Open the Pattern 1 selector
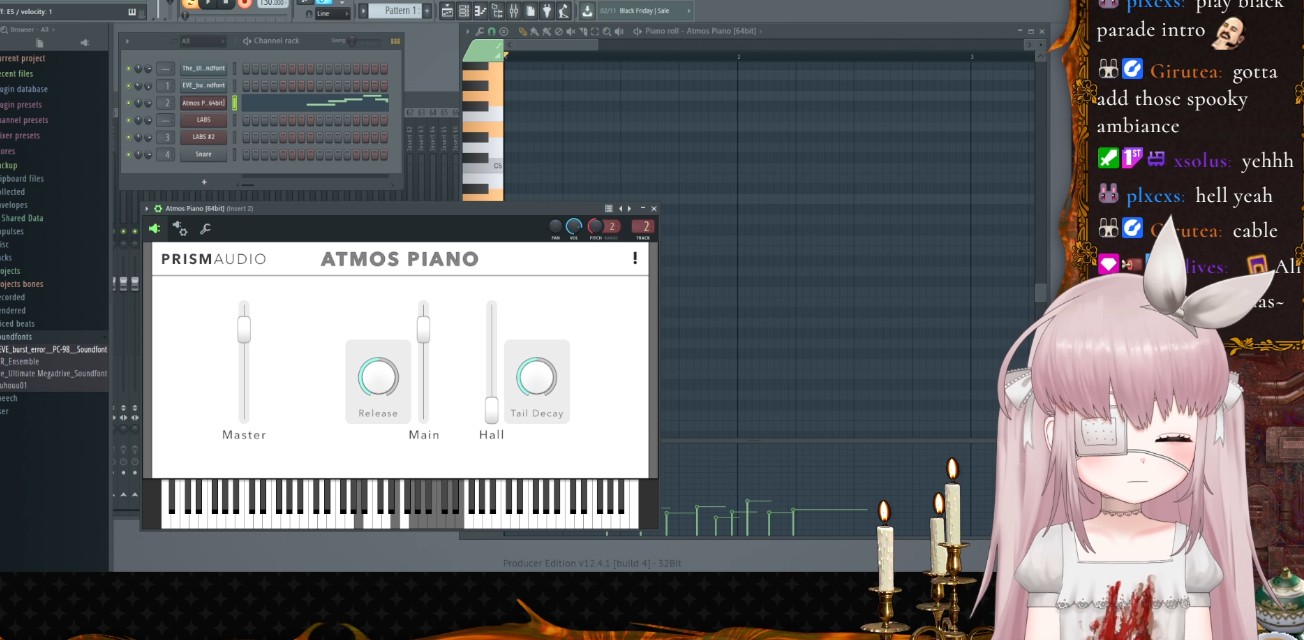 click(402, 11)
